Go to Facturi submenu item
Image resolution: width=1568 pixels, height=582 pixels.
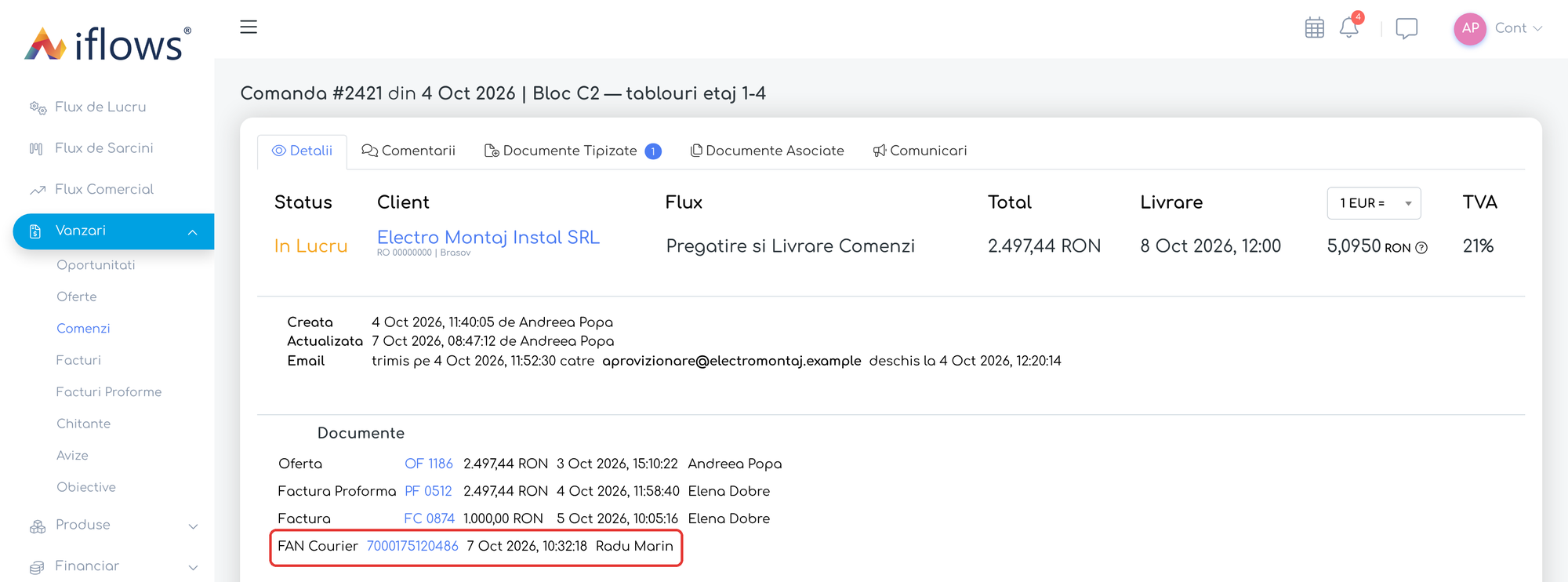tap(78, 360)
